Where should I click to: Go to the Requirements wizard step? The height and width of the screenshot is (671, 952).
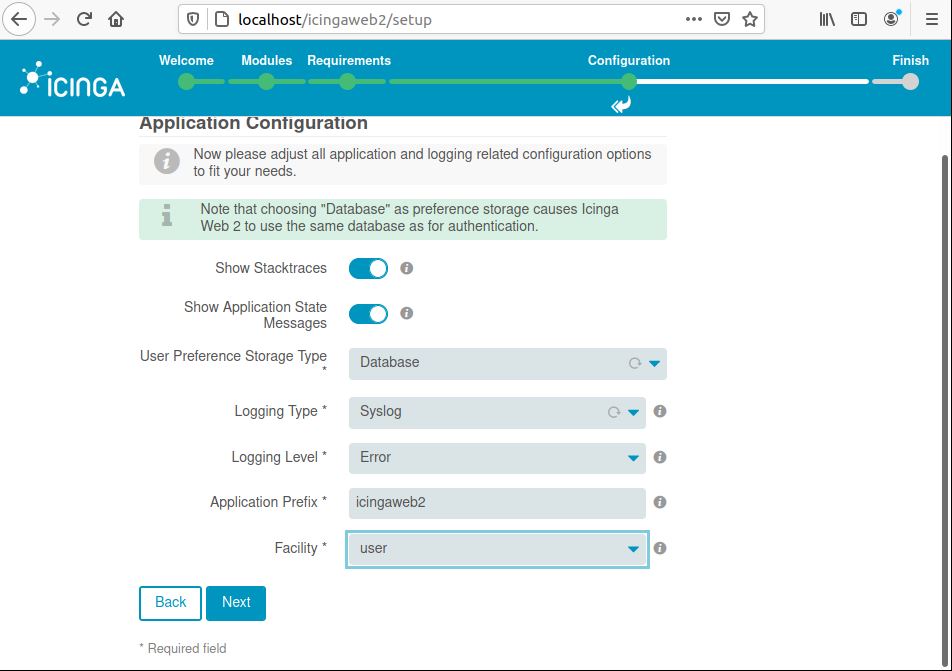click(347, 81)
